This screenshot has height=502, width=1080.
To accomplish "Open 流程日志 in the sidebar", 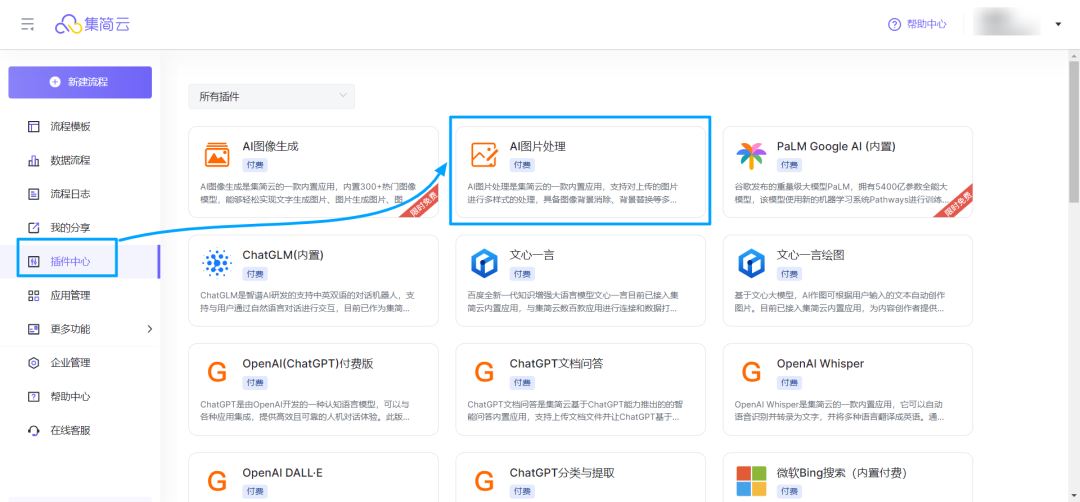I will (70, 194).
